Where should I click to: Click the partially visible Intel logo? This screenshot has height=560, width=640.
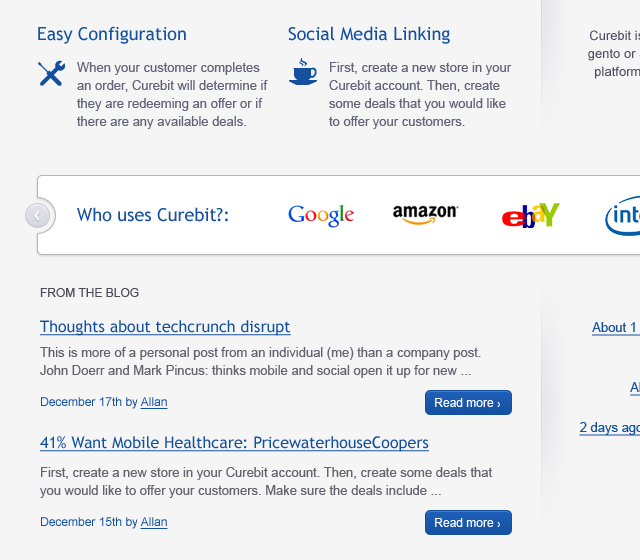[x=622, y=216]
